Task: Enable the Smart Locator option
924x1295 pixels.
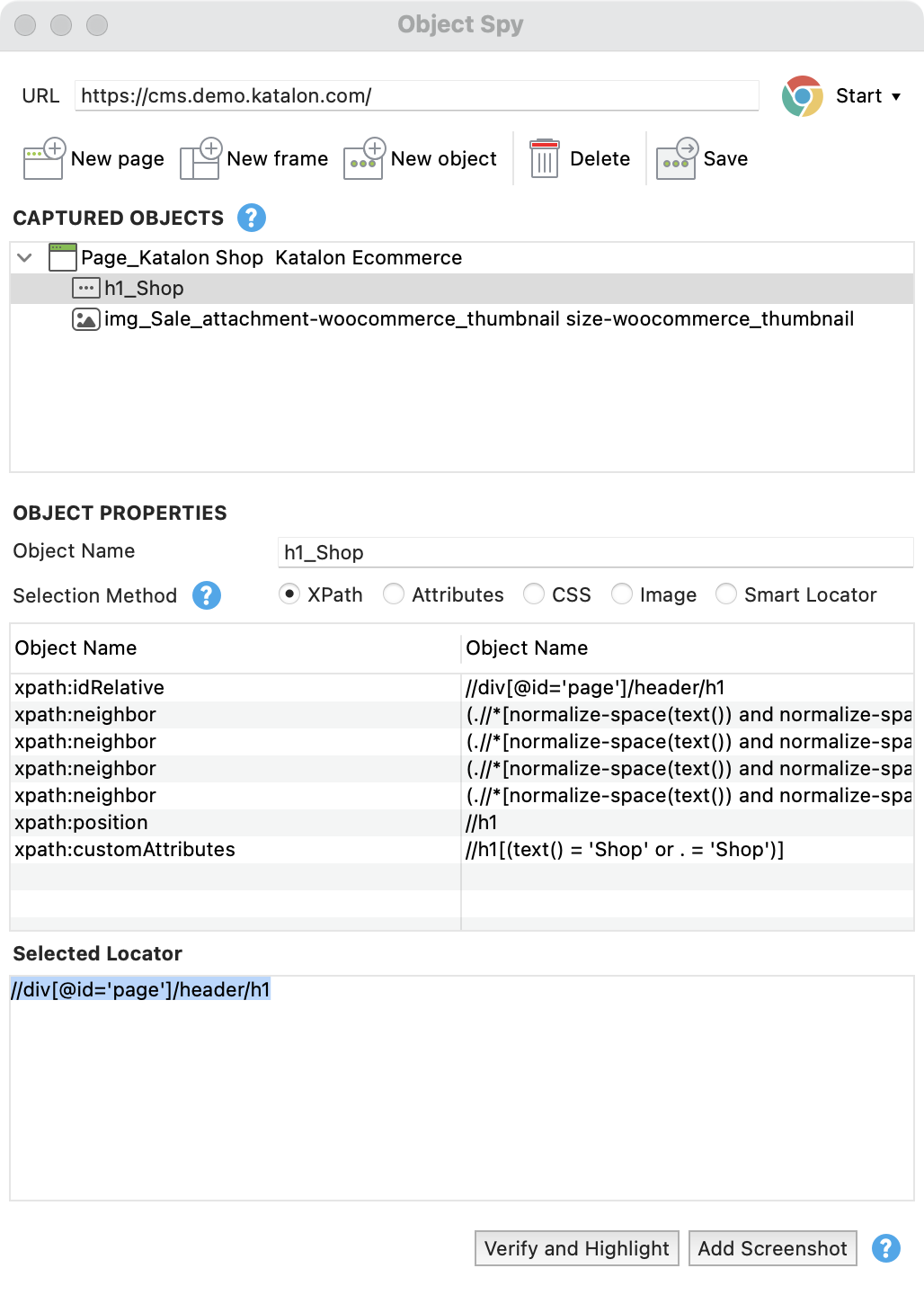Action: tap(726, 594)
